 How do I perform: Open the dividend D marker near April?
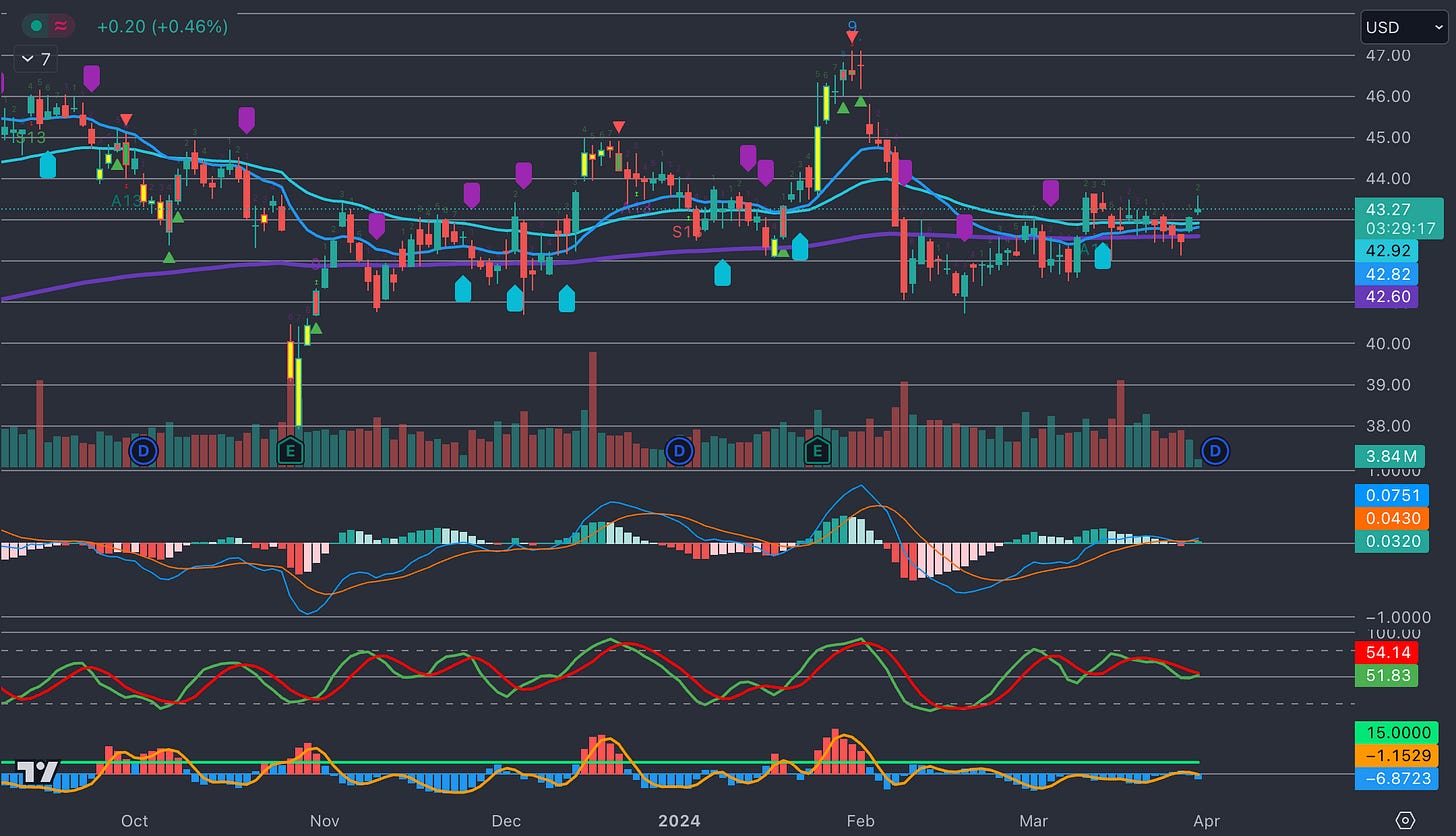1216,451
